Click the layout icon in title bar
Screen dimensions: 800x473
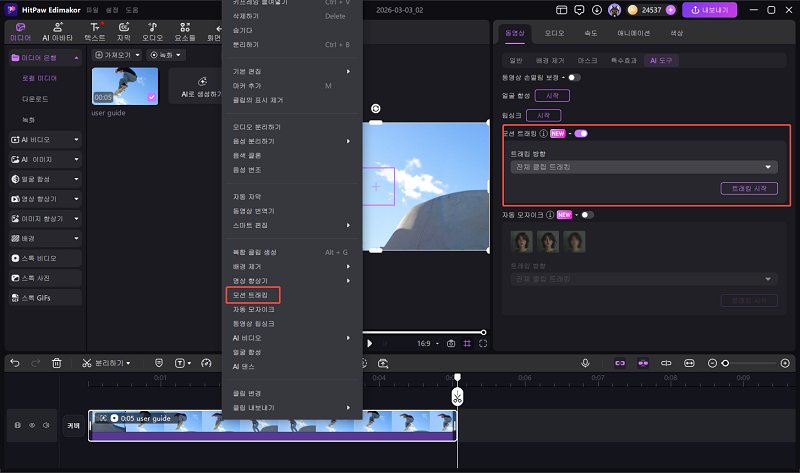[561, 10]
